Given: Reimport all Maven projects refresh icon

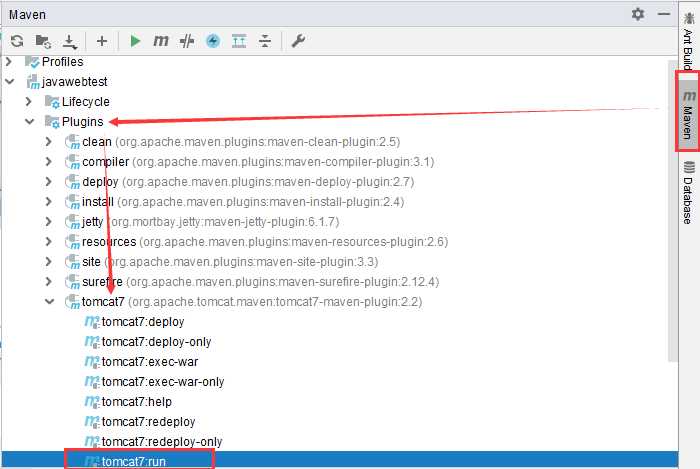Looking at the screenshot, I should coord(17,41).
